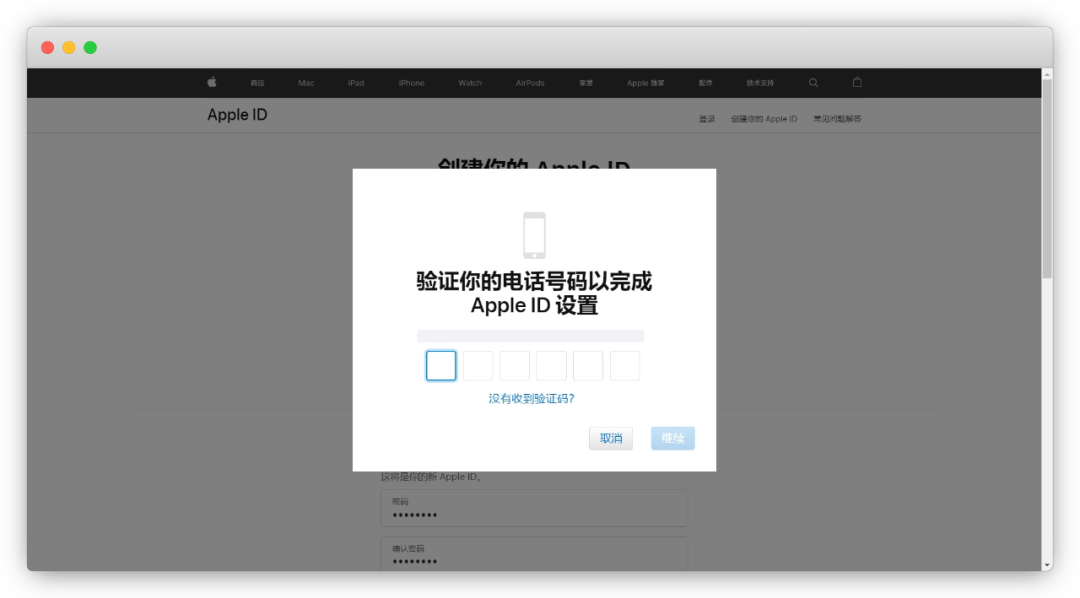This screenshot has width=1080, height=598.
Task: Select the second verification code box
Action: (x=477, y=366)
